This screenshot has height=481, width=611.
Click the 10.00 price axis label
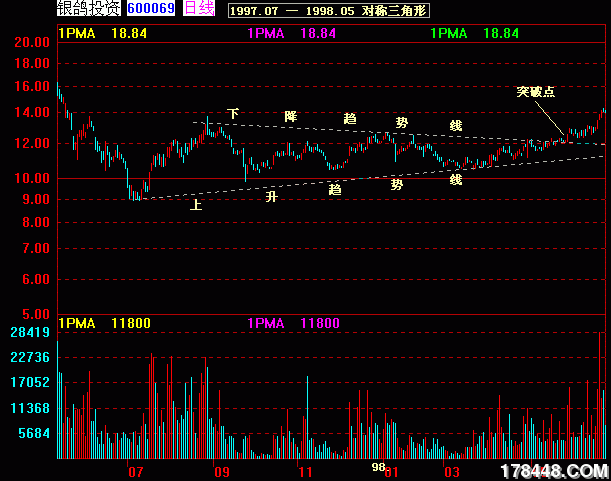click(x=33, y=178)
